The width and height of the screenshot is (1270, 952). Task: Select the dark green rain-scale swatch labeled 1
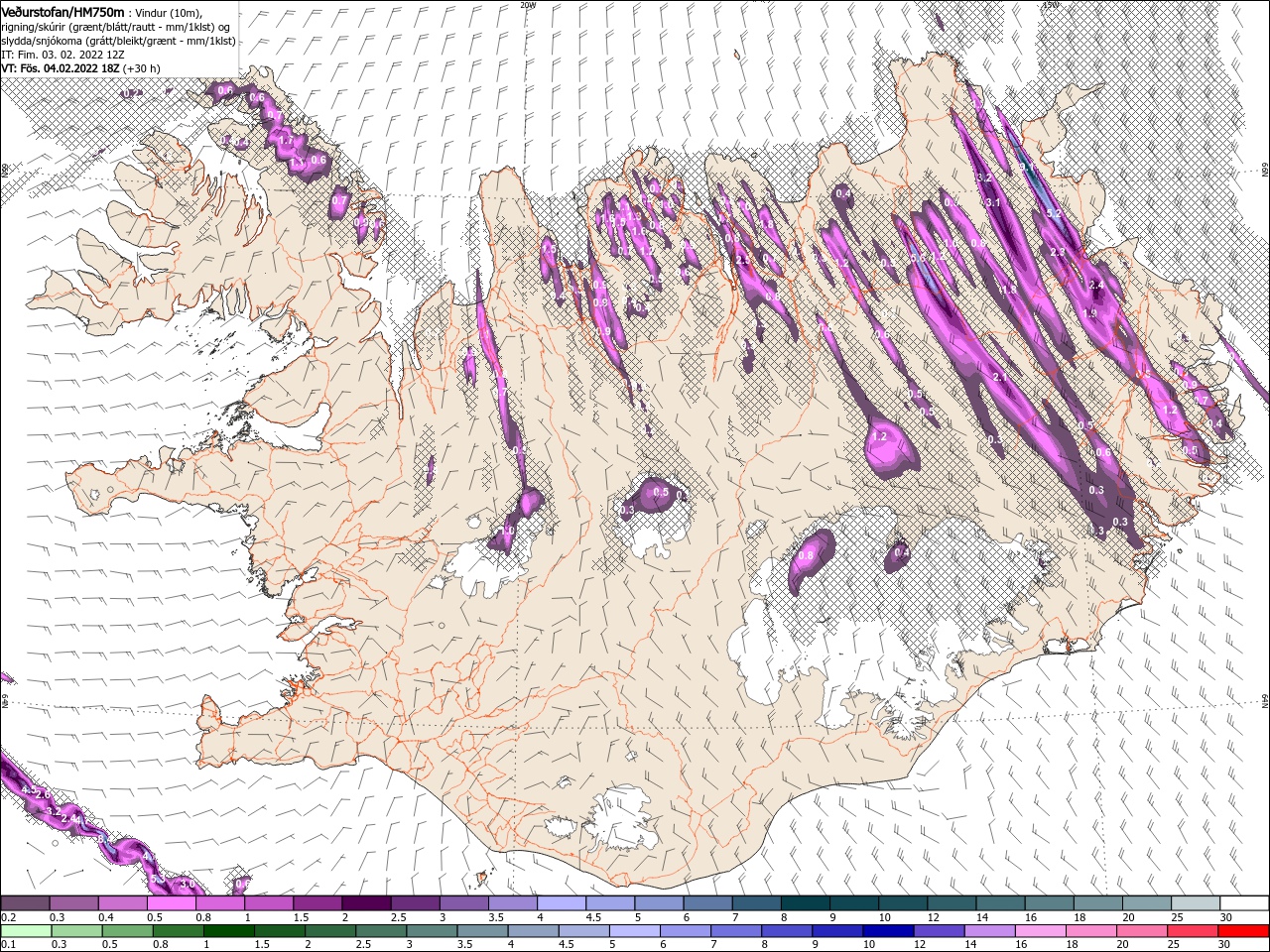pyautogui.click(x=228, y=931)
